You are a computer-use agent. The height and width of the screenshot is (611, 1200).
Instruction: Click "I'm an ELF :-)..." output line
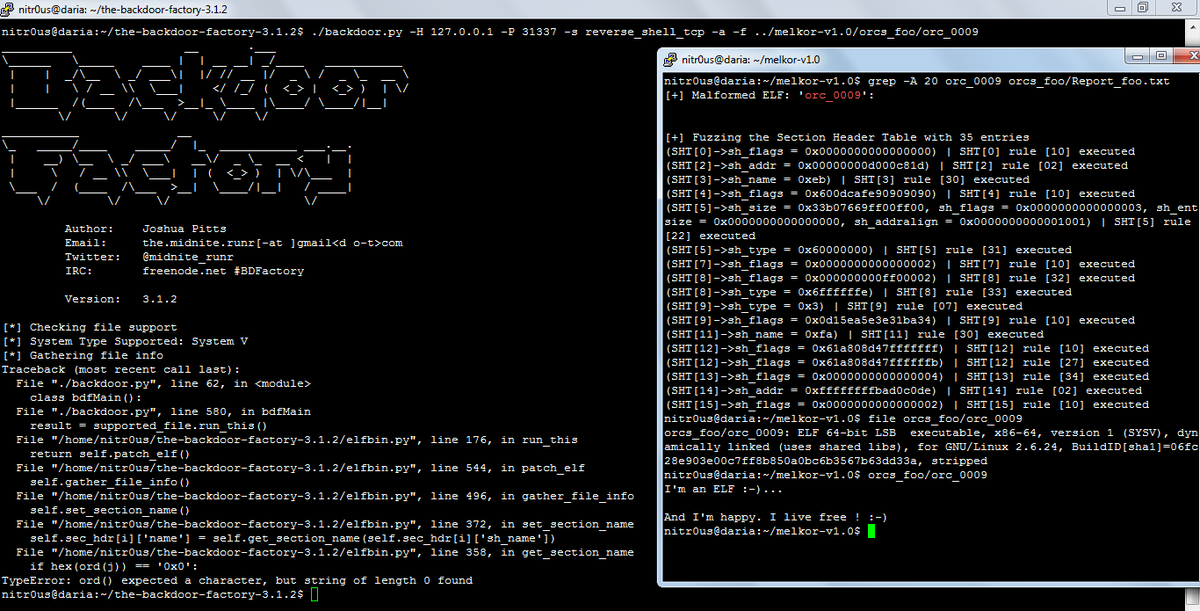pos(723,489)
